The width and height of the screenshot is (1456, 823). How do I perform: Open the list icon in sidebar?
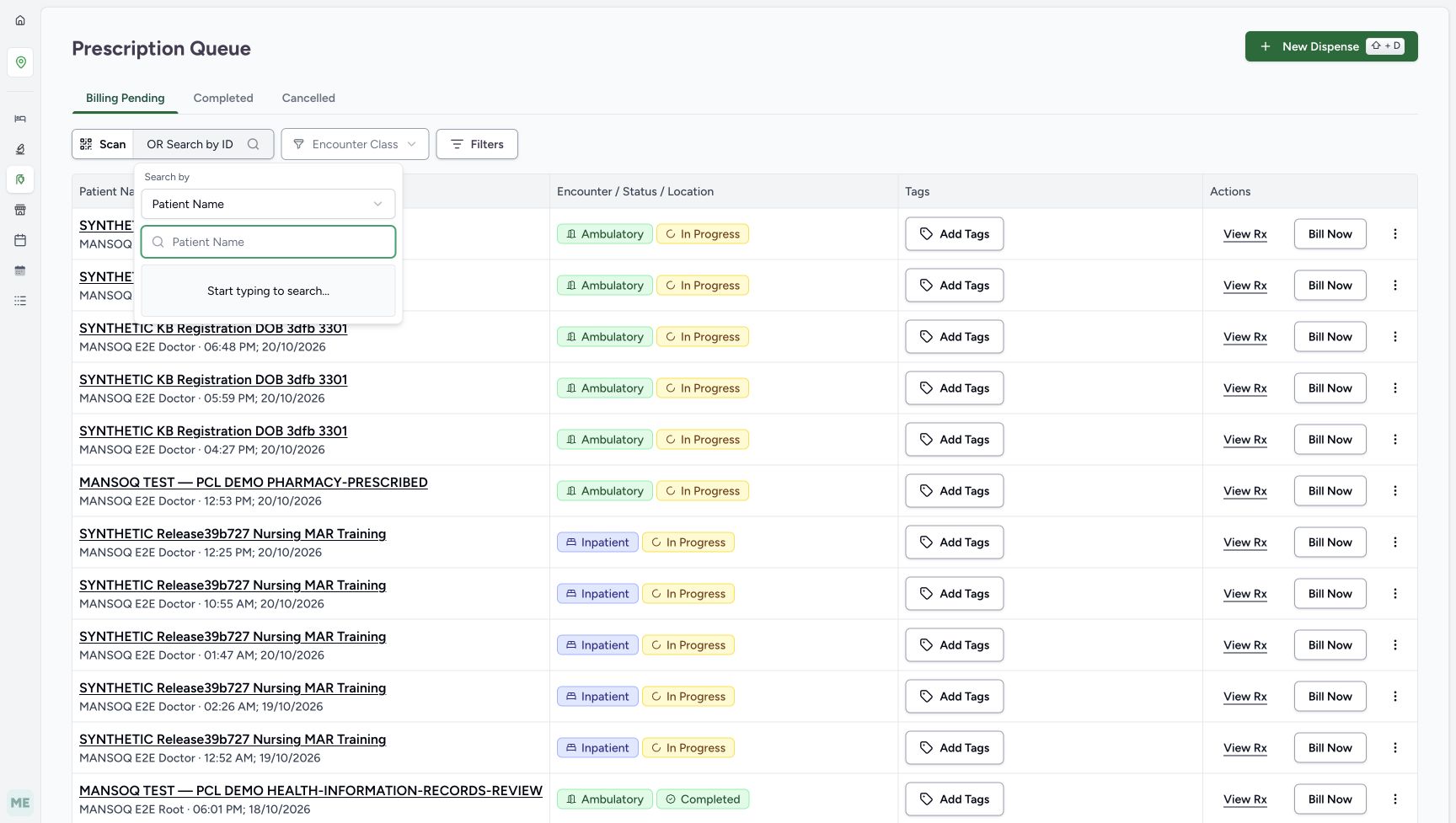point(20,301)
